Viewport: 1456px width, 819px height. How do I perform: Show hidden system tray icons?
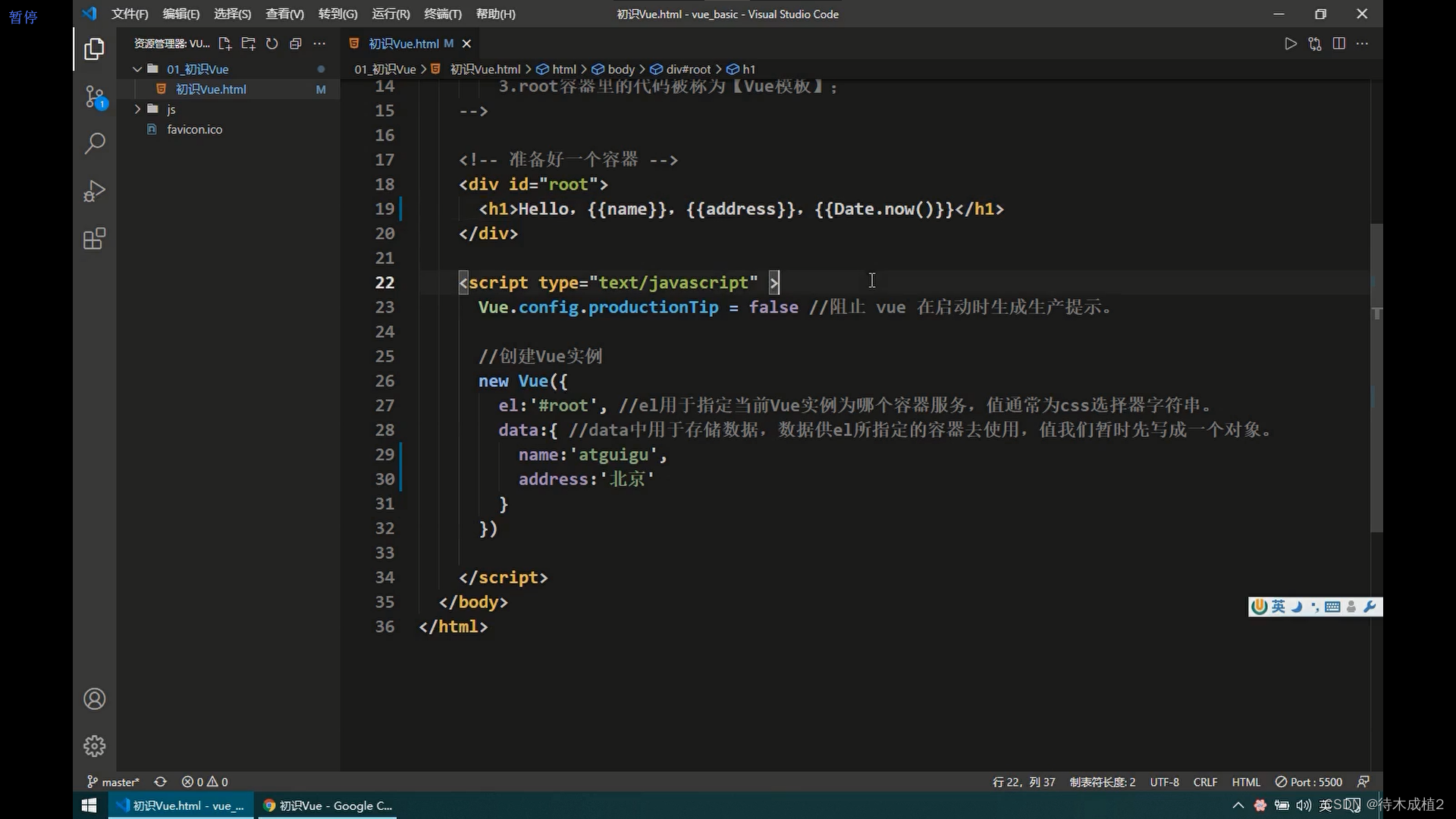coord(1238,805)
